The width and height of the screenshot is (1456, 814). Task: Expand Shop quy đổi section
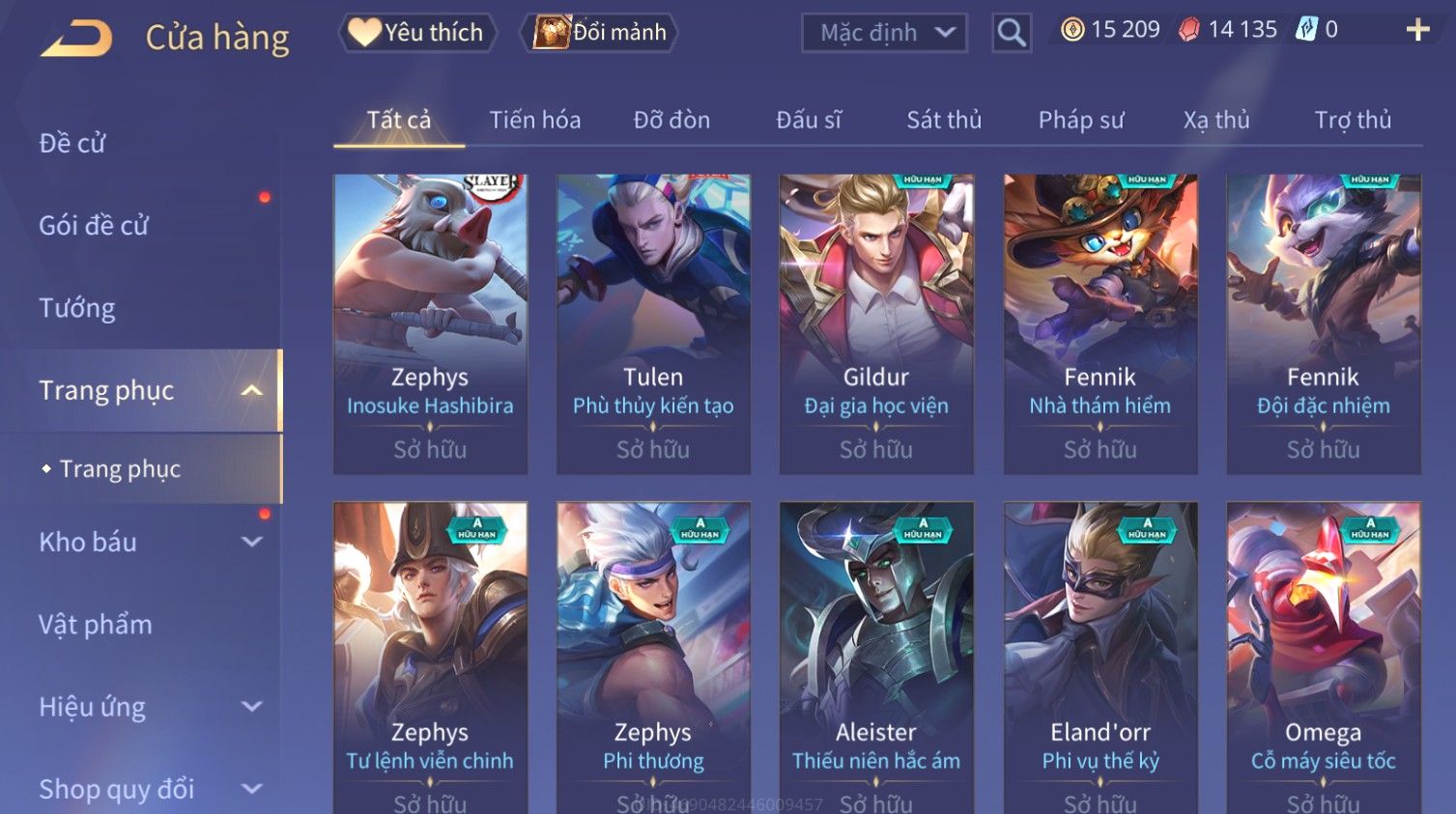(252, 789)
